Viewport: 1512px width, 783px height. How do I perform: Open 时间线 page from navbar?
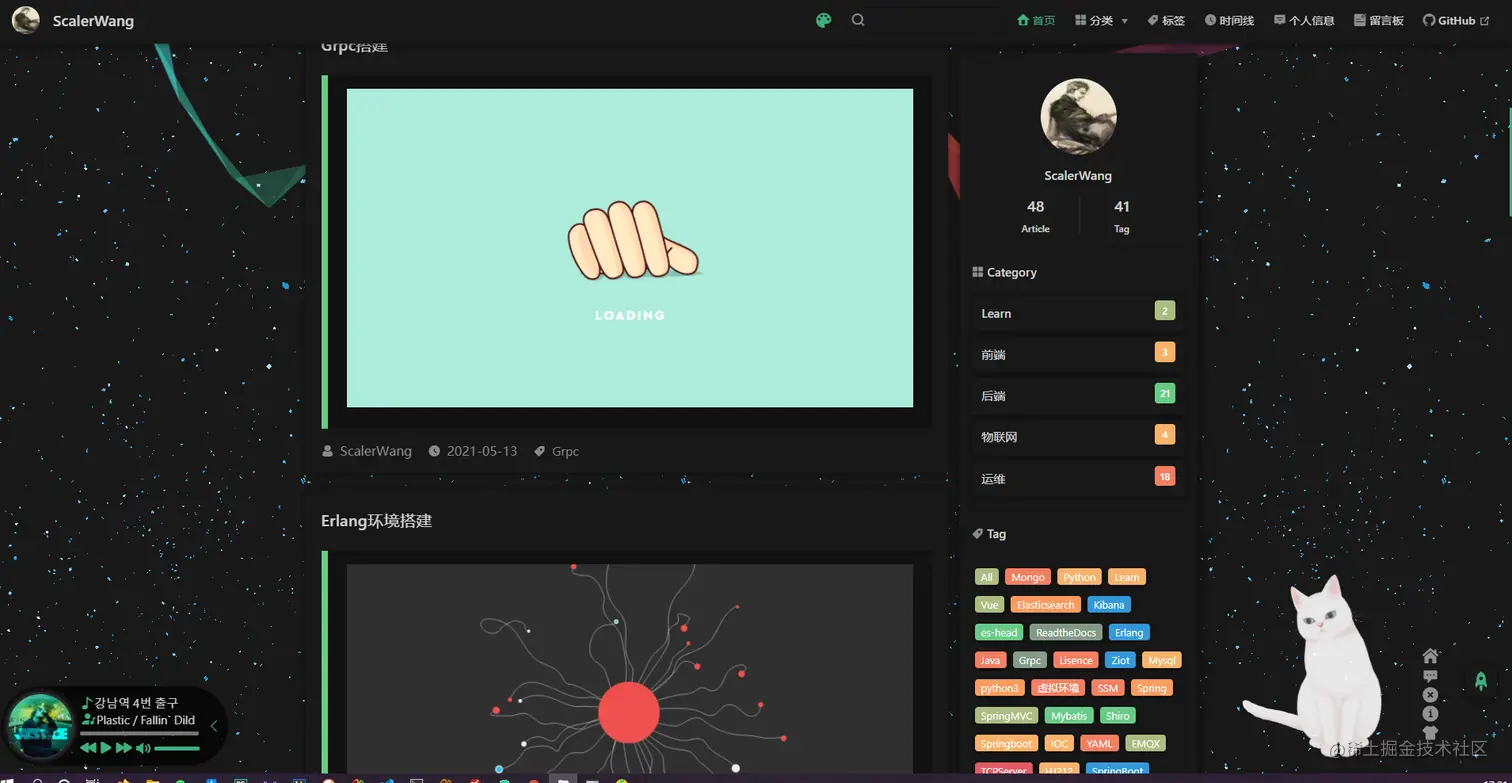click(x=1229, y=20)
